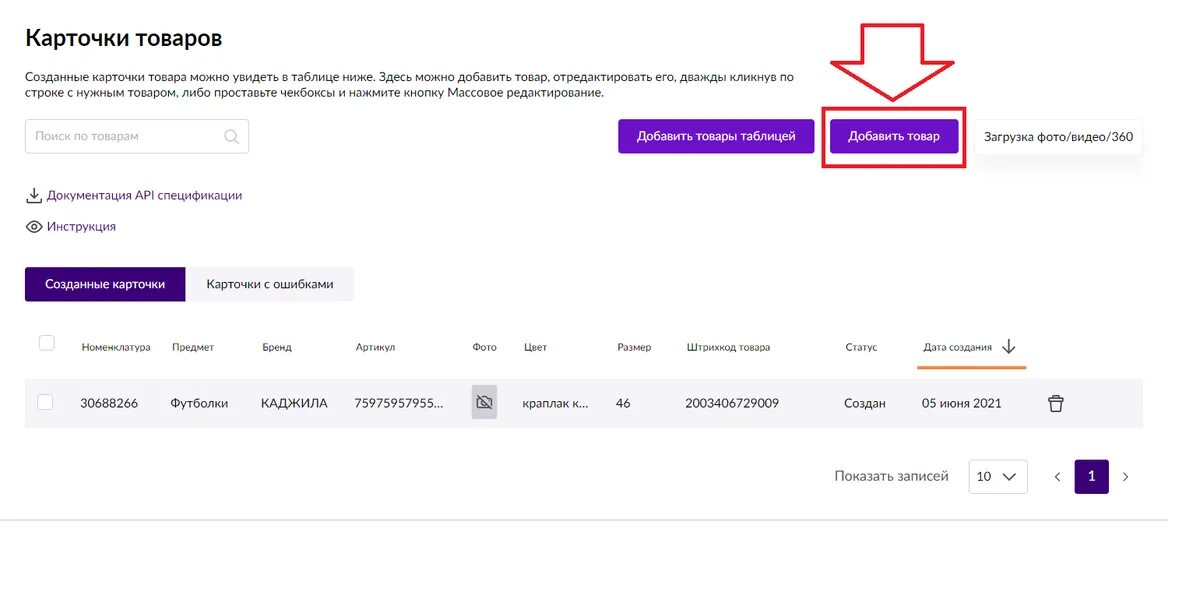Go to previous page arrow

pyautogui.click(x=1057, y=477)
